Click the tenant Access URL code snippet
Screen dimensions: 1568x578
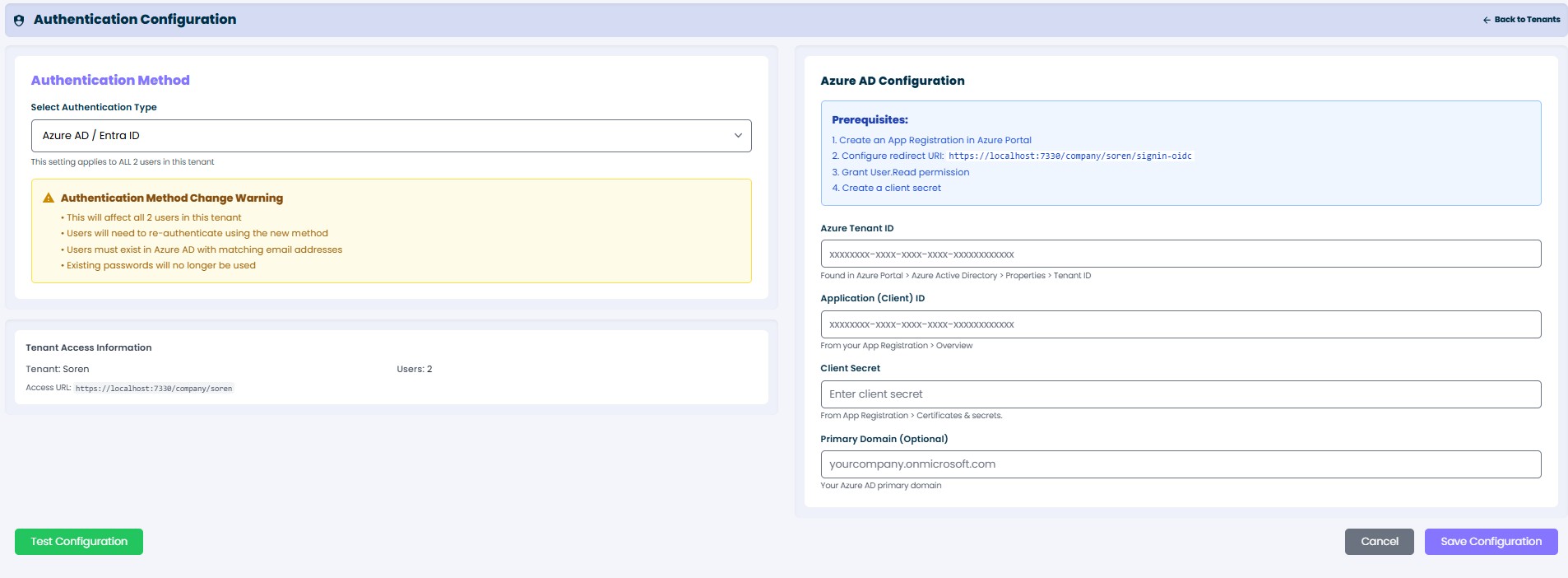pyautogui.click(x=154, y=389)
